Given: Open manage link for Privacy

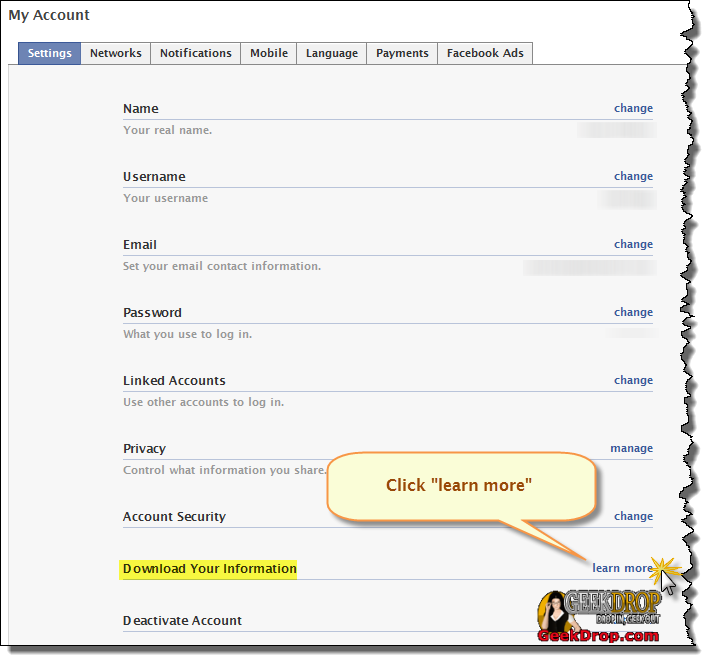Looking at the screenshot, I should tap(632, 449).
